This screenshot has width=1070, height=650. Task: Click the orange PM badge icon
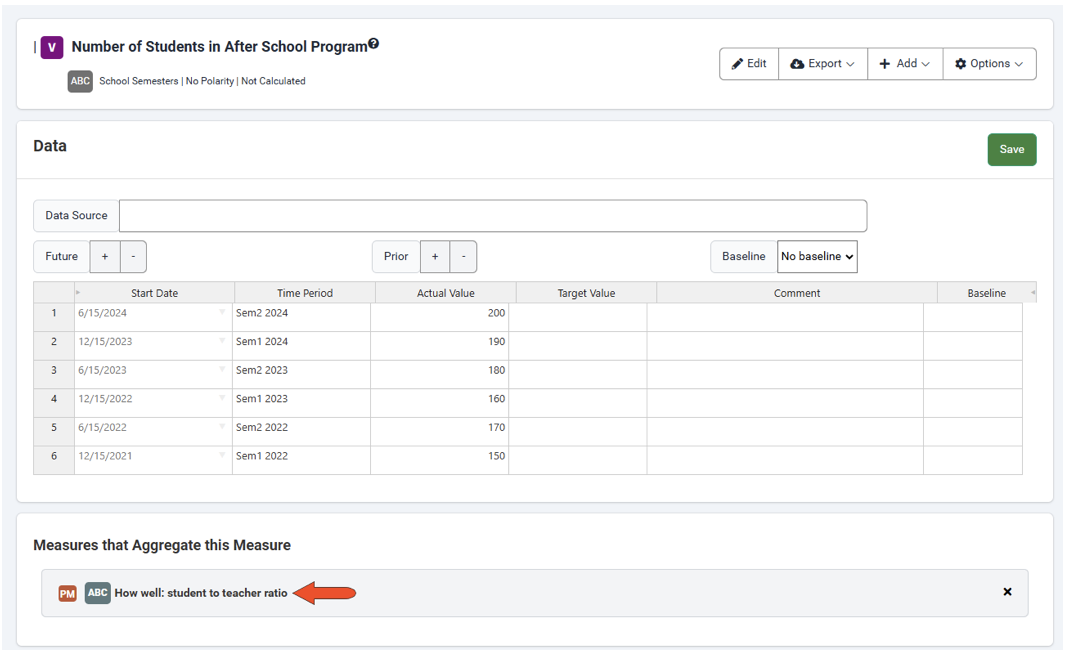[x=67, y=593]
